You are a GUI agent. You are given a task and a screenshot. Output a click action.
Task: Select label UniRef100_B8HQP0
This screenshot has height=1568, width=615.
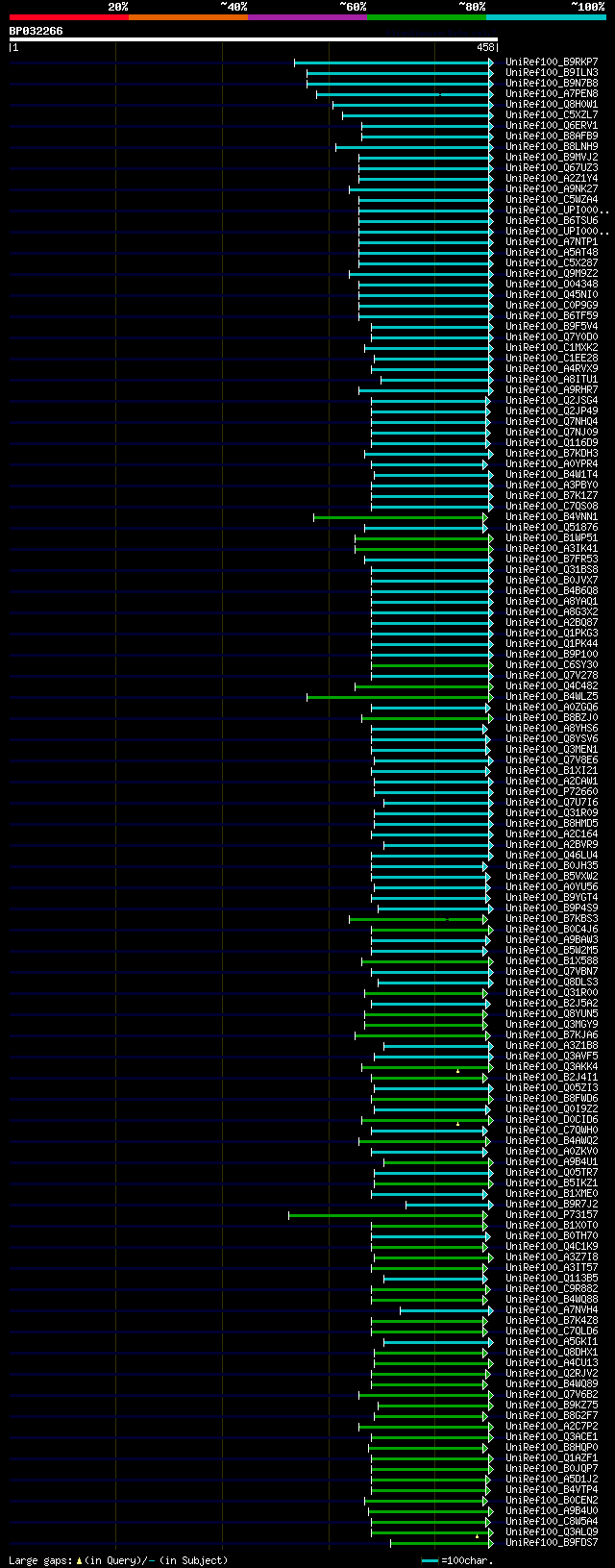coord(552,1447)
